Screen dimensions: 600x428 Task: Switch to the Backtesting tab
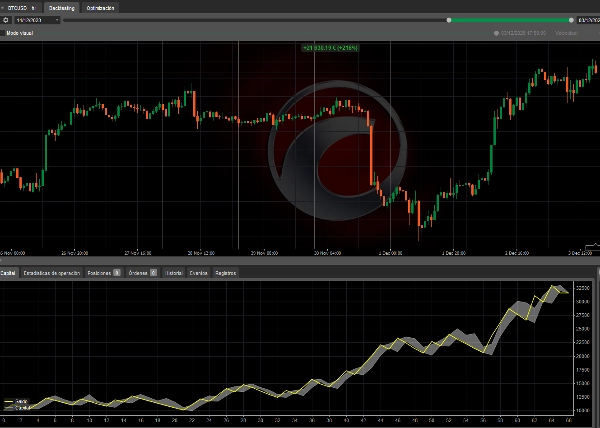(x=62, y=7)
